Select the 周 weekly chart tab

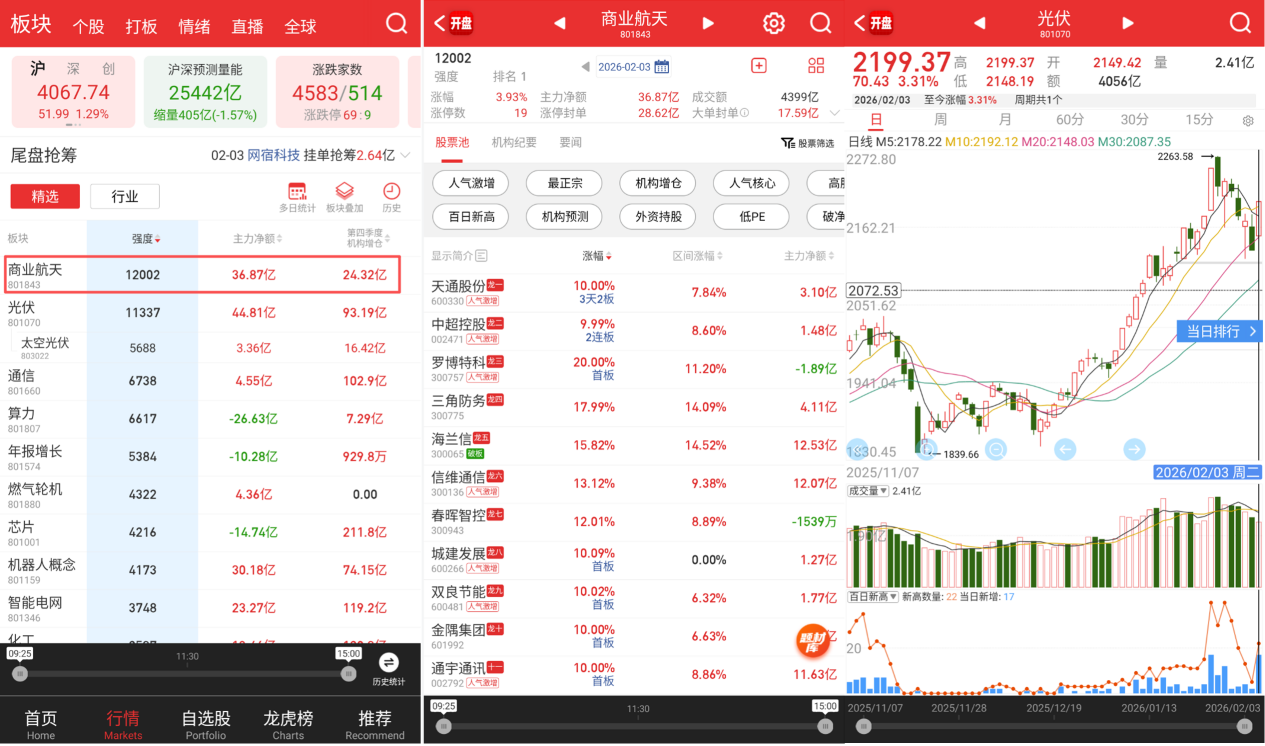coord(940,120)
